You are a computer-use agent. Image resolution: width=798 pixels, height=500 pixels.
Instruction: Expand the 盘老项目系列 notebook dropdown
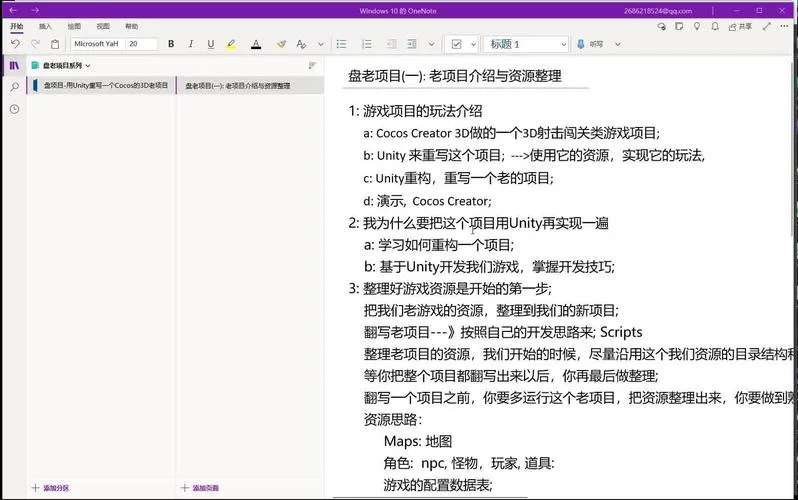coord(61,66)
